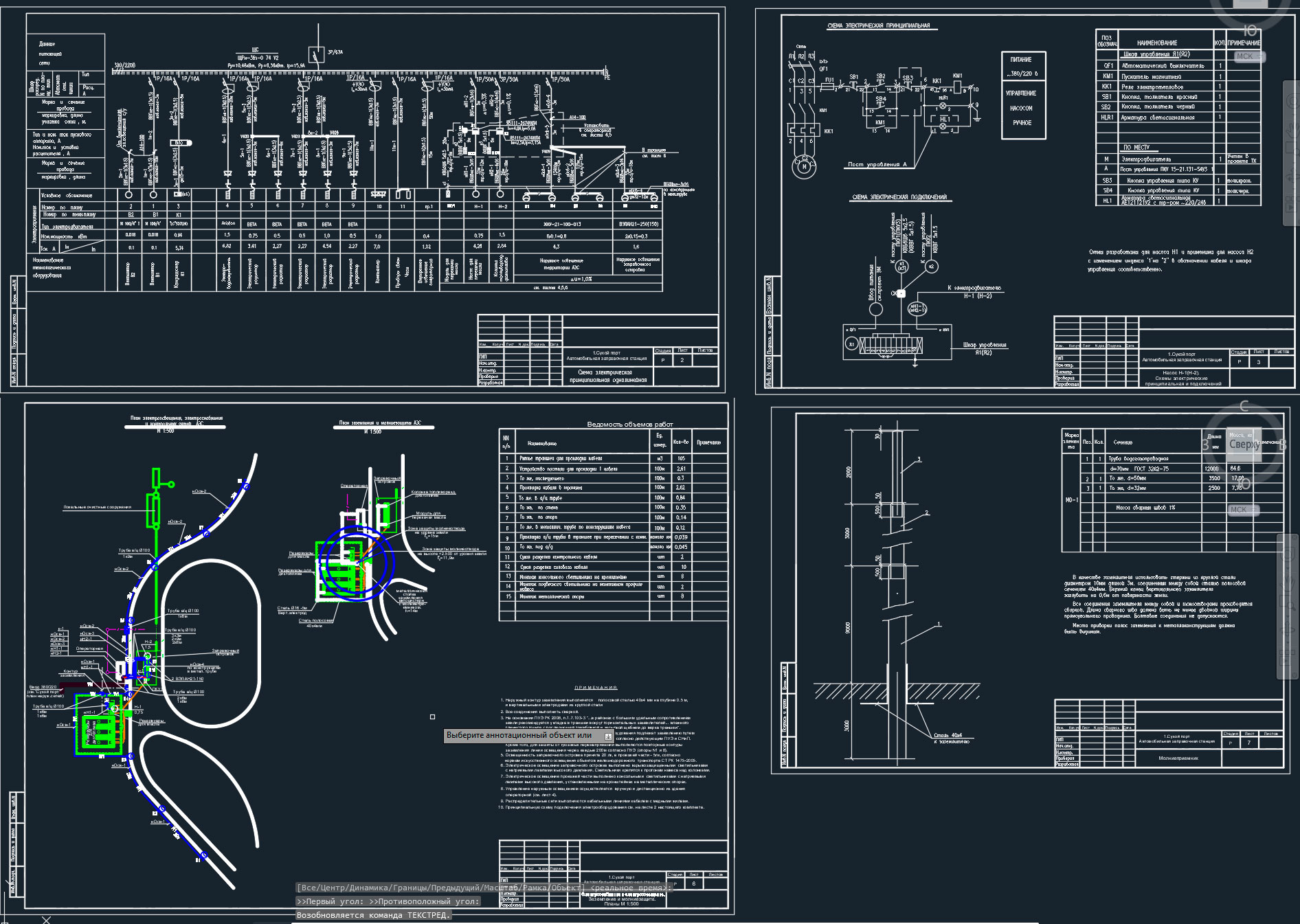Click compass letter З on the ViewCube ring
This screenshot has height=924, width=1300.
1205,445
